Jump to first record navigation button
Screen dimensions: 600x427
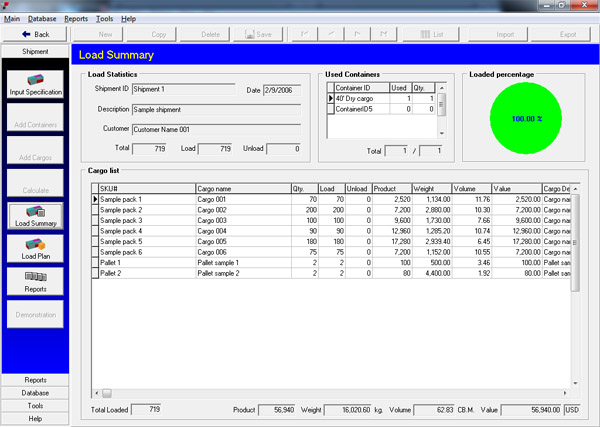coord(305,34)
